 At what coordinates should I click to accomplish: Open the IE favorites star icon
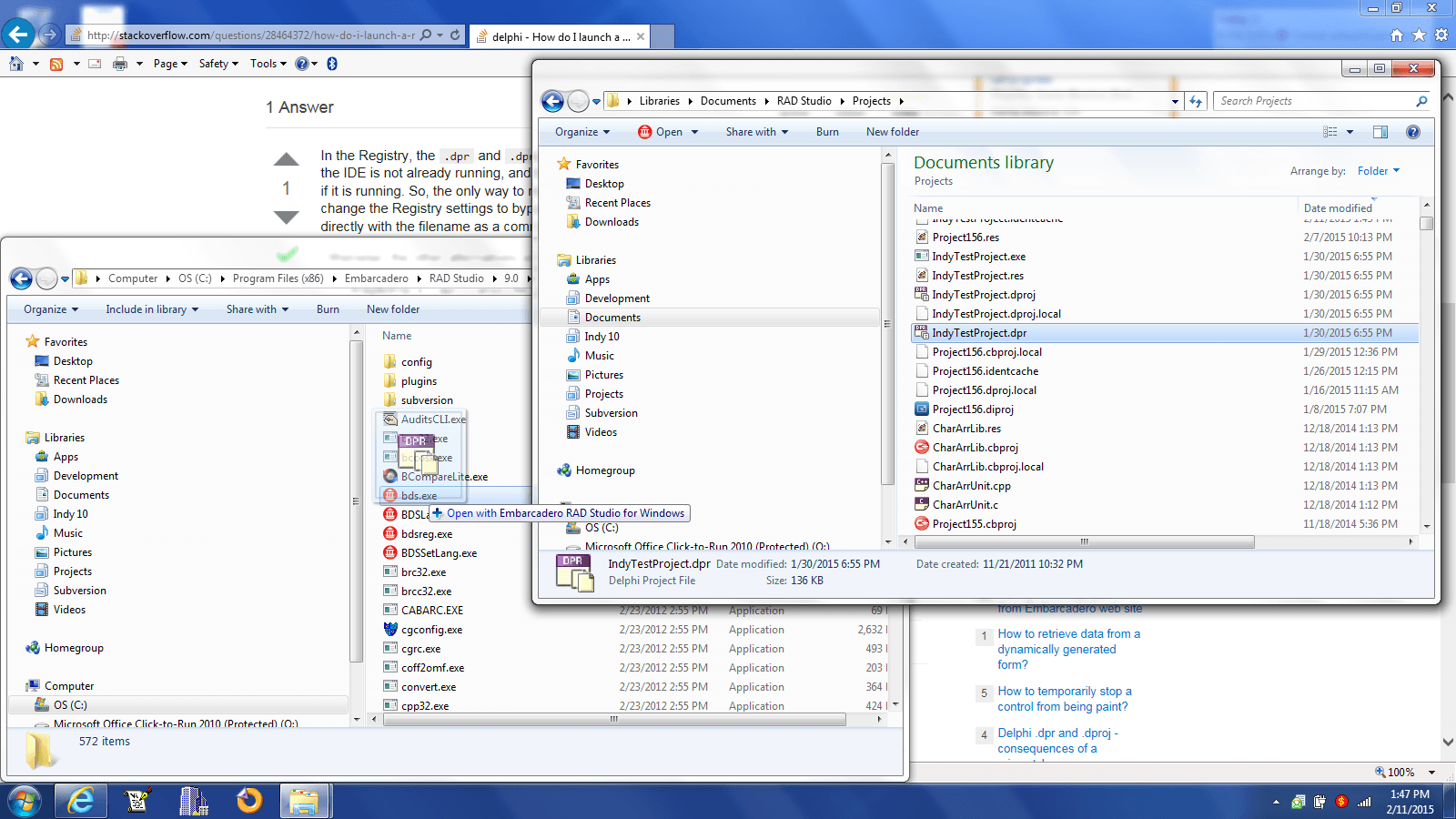point(1419,35)
